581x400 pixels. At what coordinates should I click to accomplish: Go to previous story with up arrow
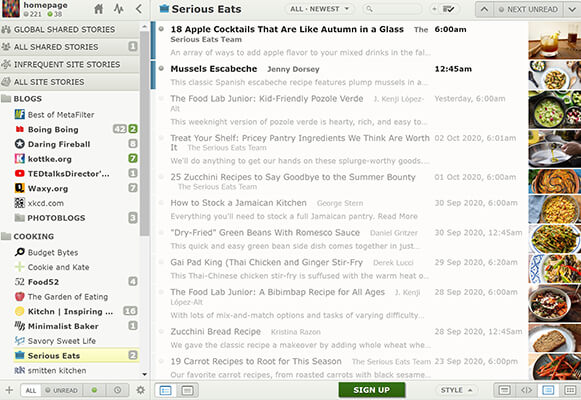(484, 9)
